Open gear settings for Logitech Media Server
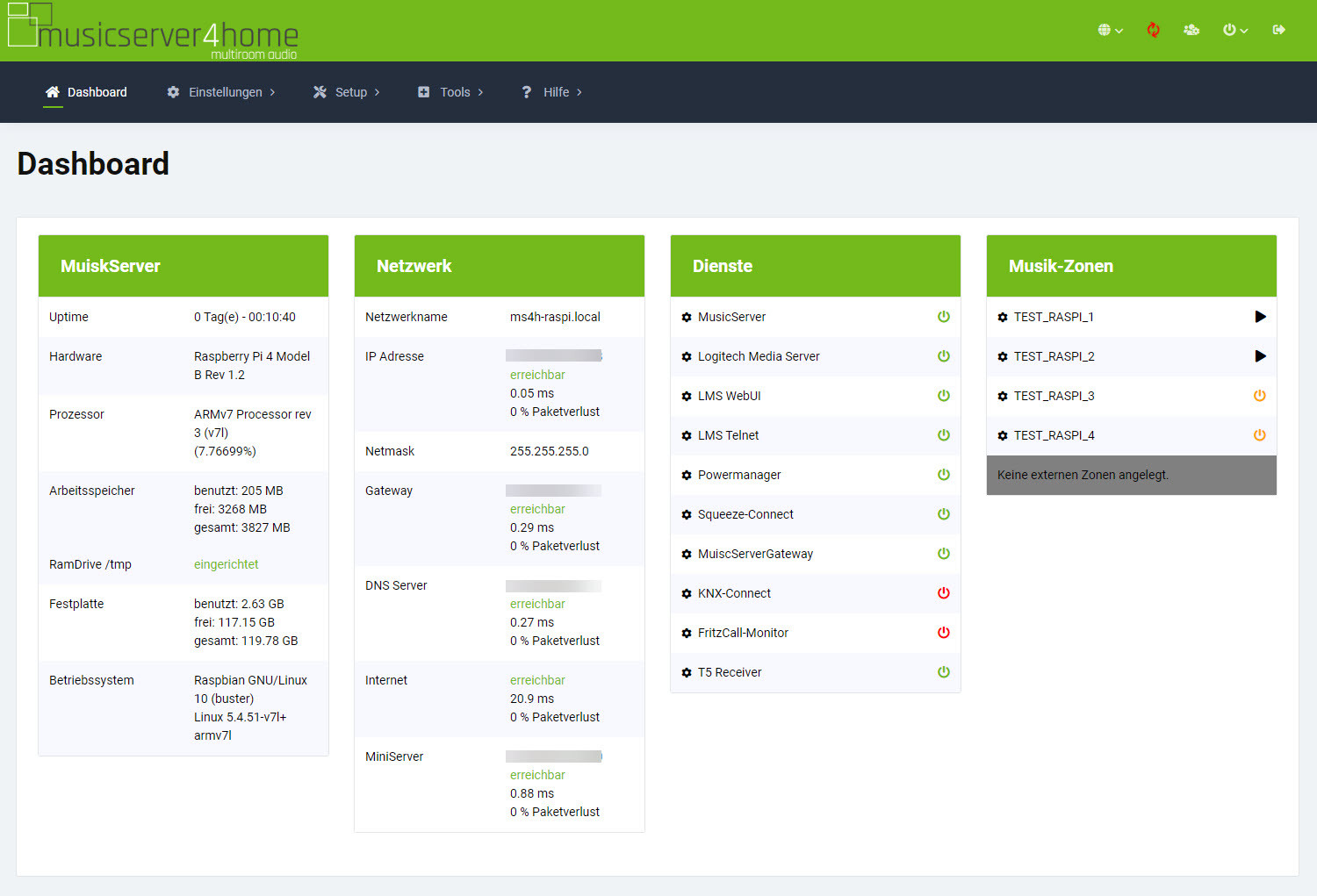The width and height of the screenshot is (1317, 896). click(x=687, y=357)
